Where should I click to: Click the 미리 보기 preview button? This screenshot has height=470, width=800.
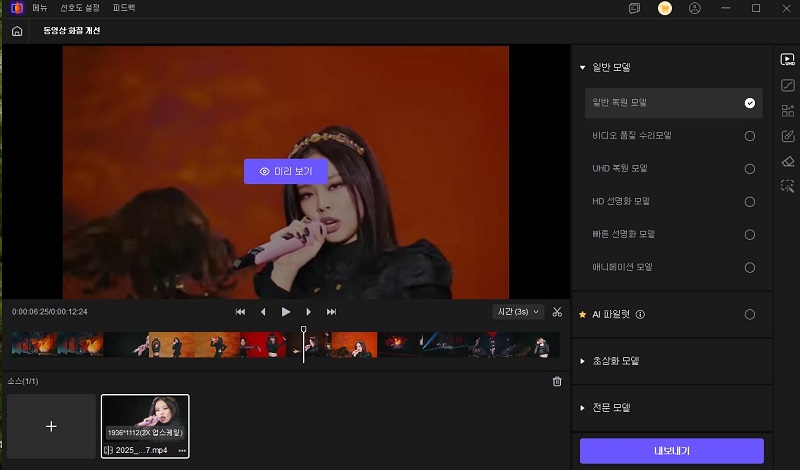coord(286,171)
